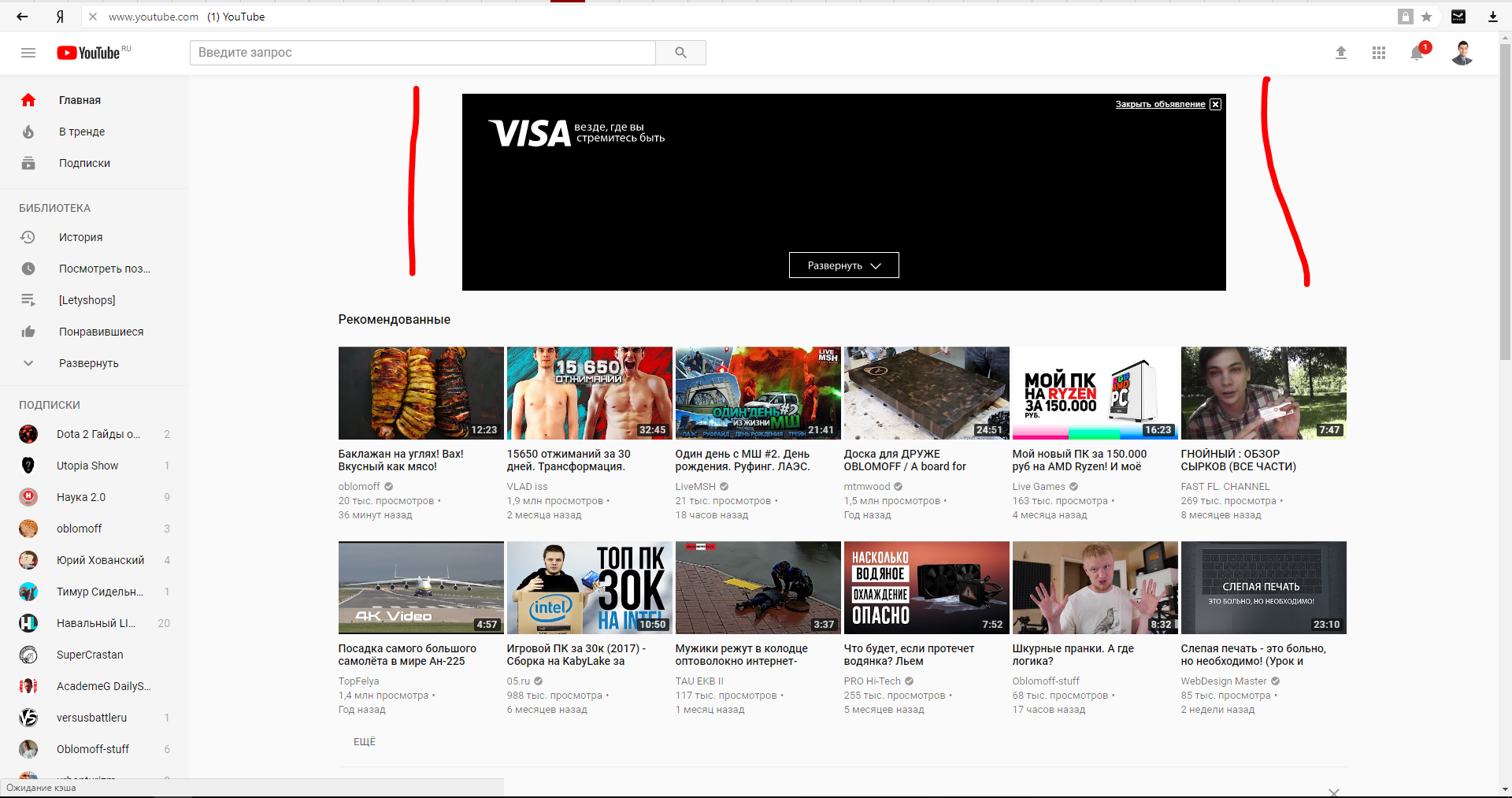Click the Наука 2.0 channel avatar

tap(28, 497)
